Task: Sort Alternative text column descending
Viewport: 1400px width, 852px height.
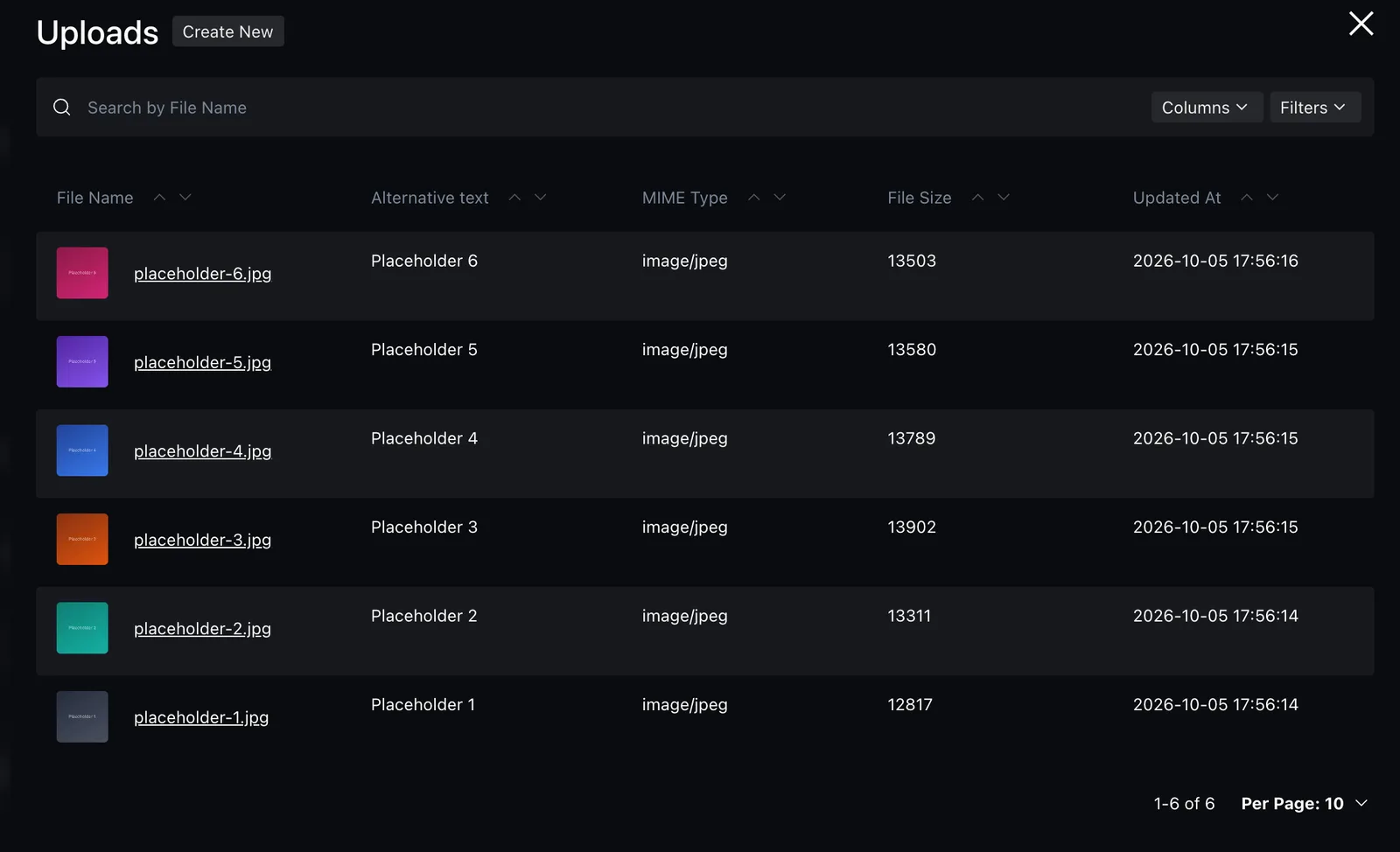Action: [x=541, y=198]
